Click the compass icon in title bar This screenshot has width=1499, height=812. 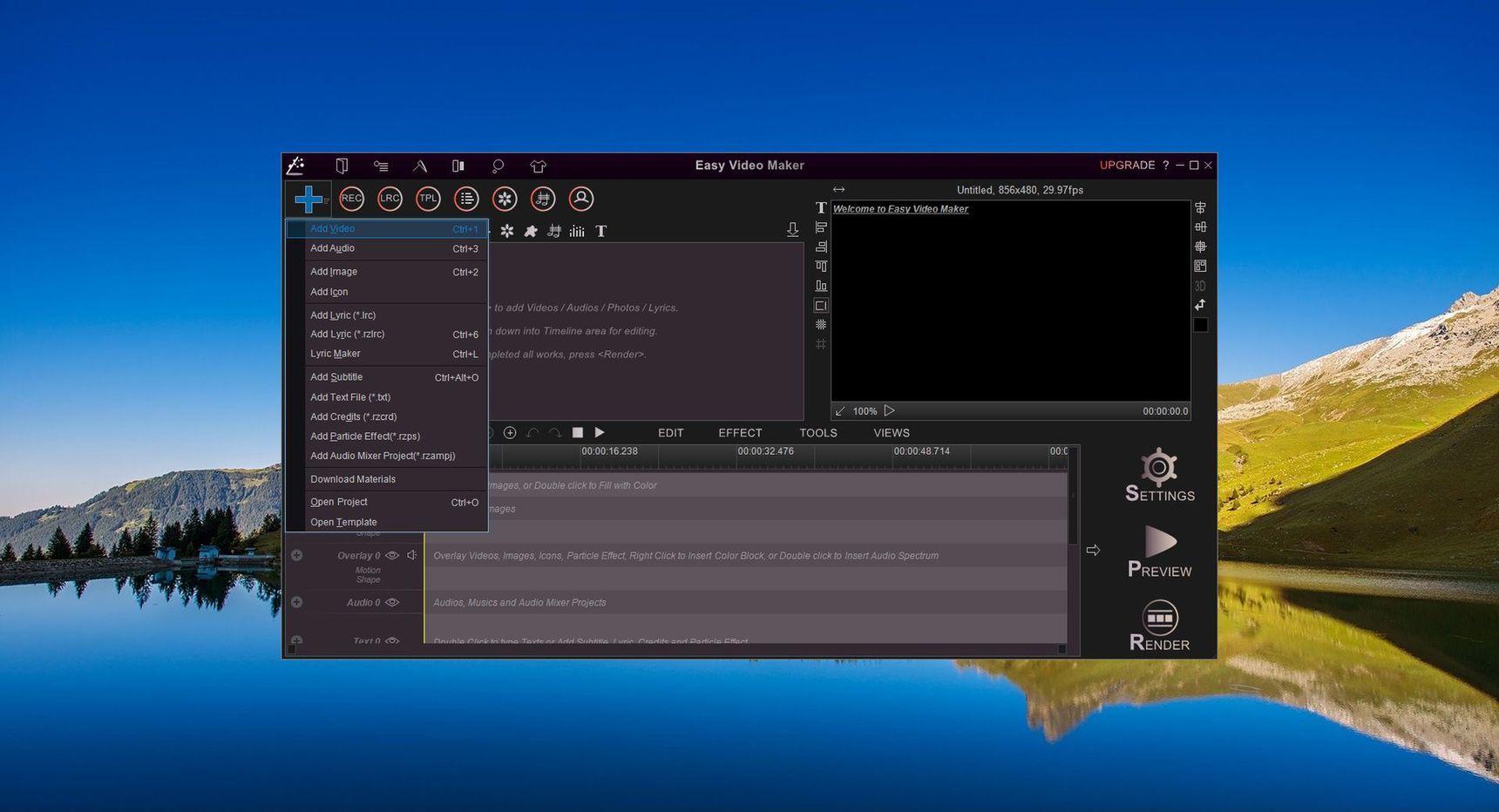[420, 166]
